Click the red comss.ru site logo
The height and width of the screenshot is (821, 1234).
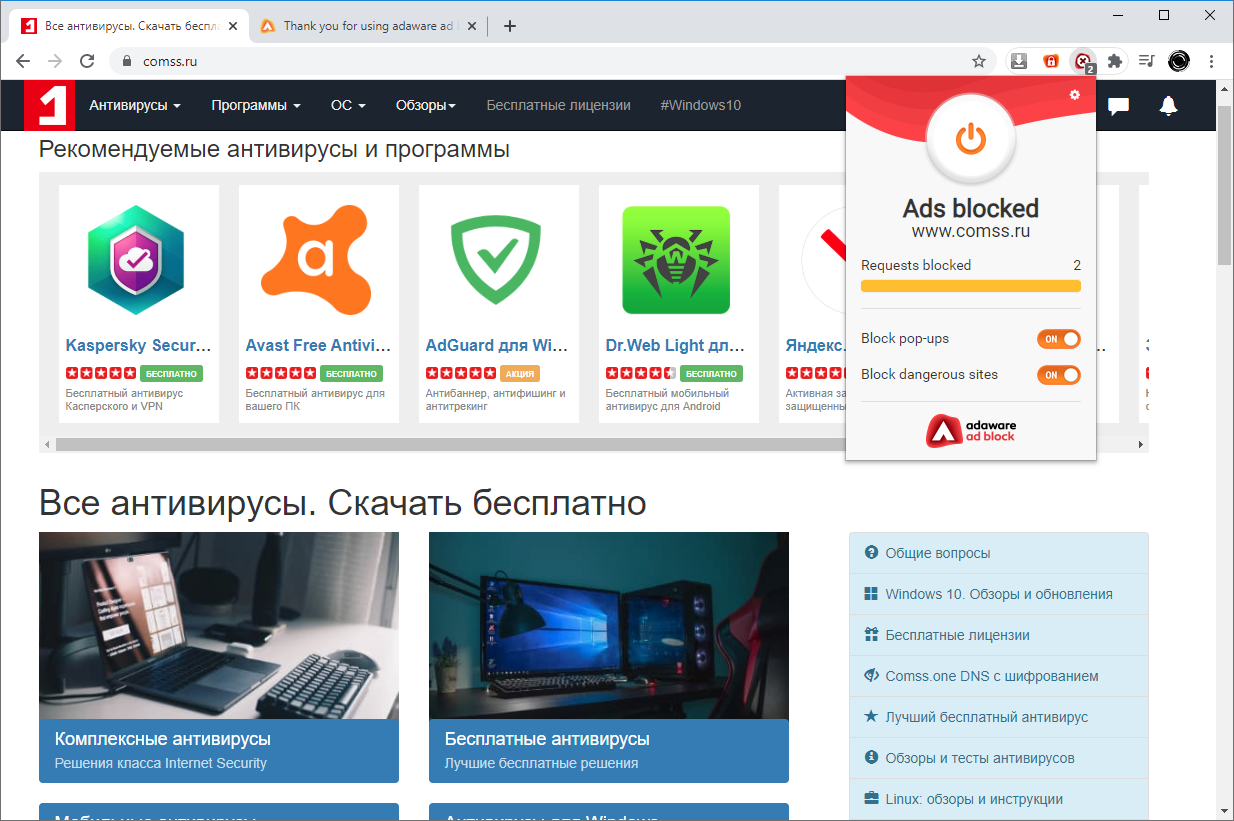click(48, 105)
